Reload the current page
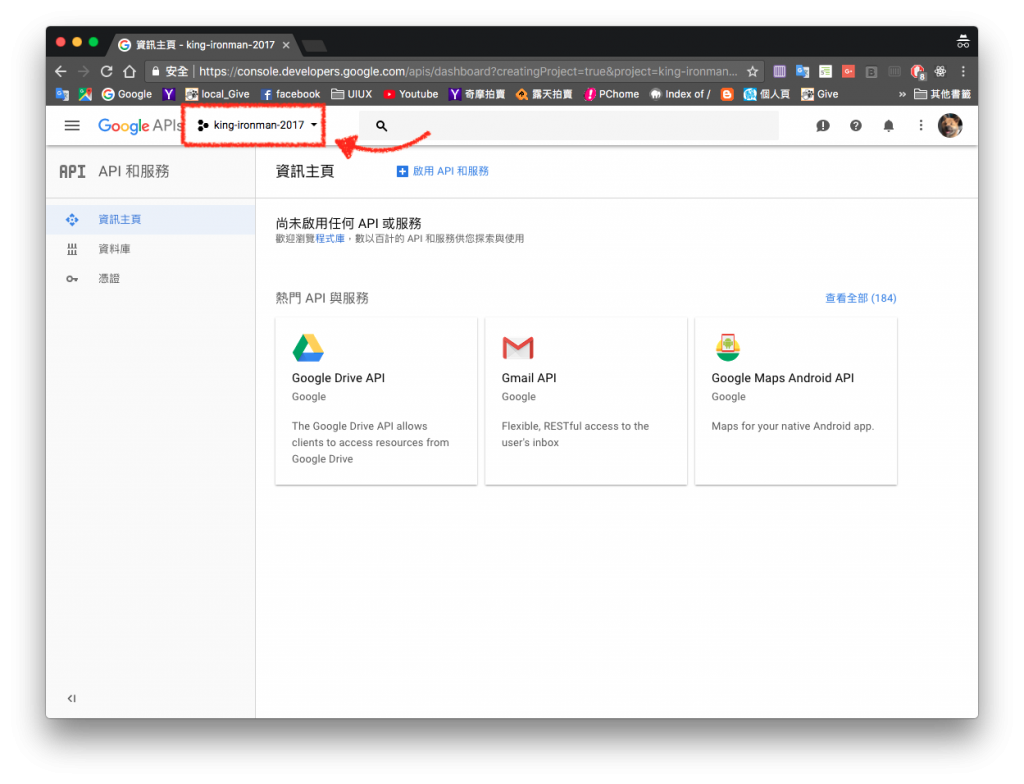This screenshot has height=784, width=1024. (106, 71)
